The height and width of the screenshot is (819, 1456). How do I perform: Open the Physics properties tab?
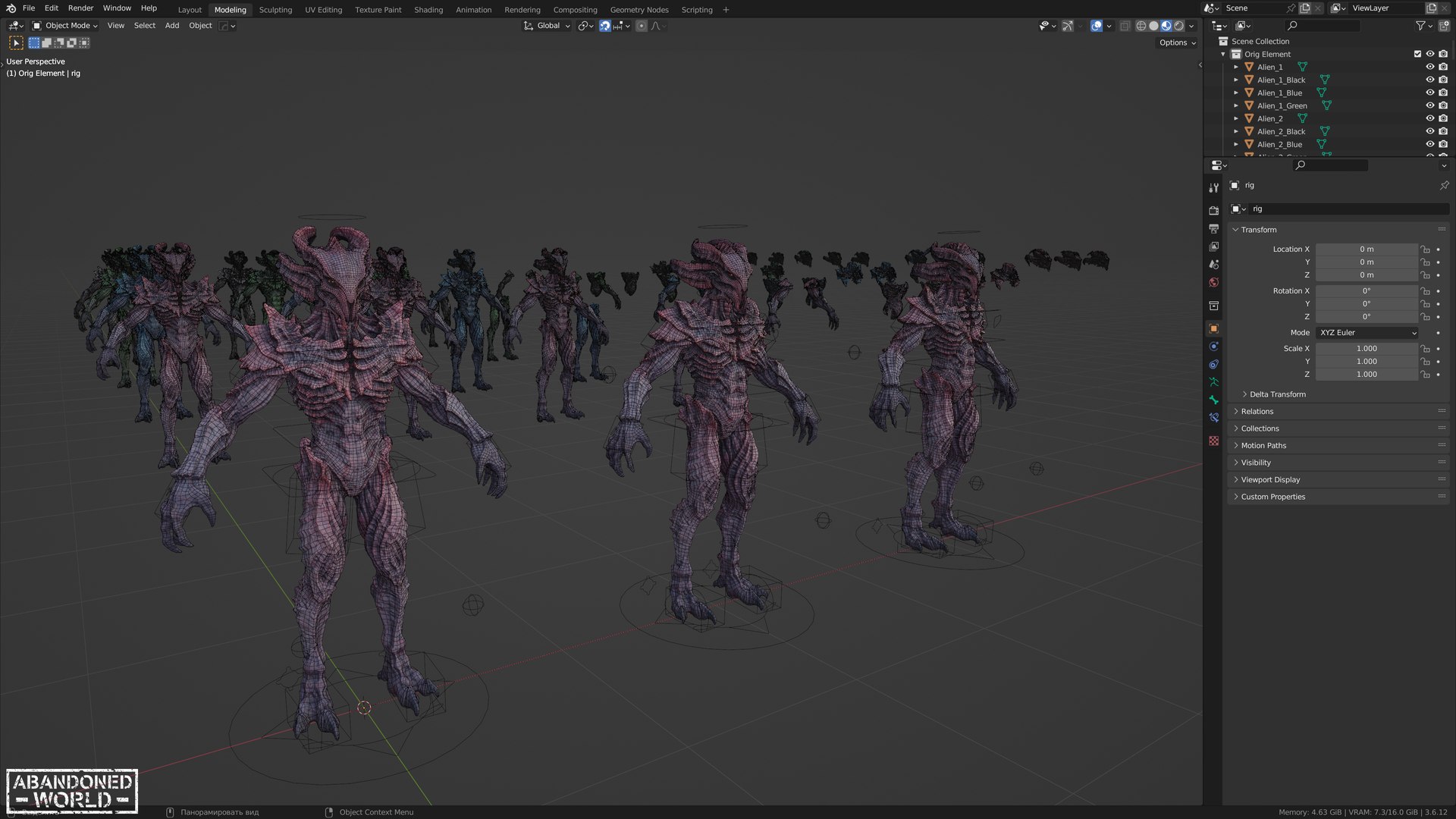1213,347
